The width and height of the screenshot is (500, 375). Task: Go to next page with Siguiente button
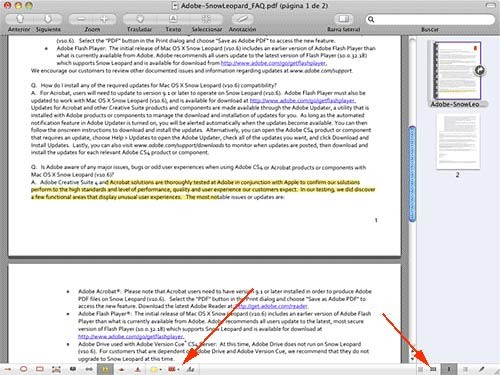(x=48, y=19)
